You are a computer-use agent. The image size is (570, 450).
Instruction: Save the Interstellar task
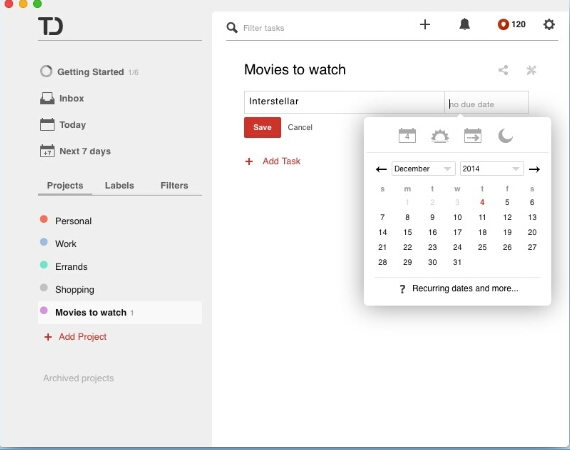(262, 127)
